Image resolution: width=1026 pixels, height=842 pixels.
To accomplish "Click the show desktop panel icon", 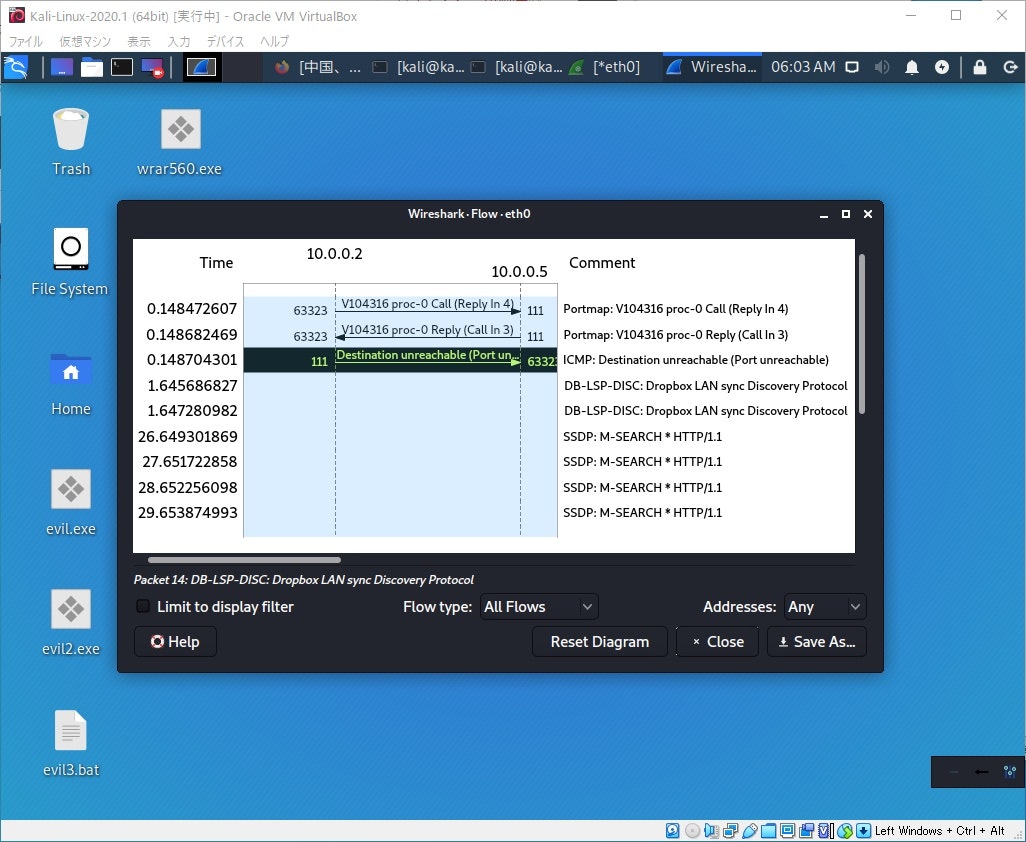I will point(62,67).
